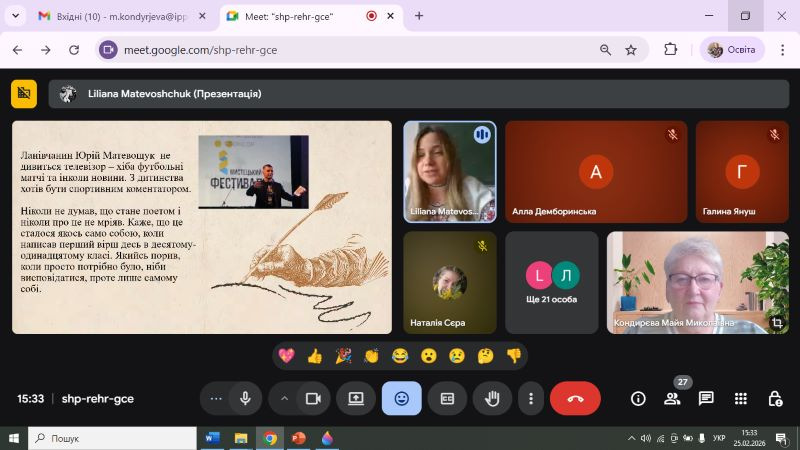800x450 pixels.
Task: Open the in-call chat panel
Action: 706,398
